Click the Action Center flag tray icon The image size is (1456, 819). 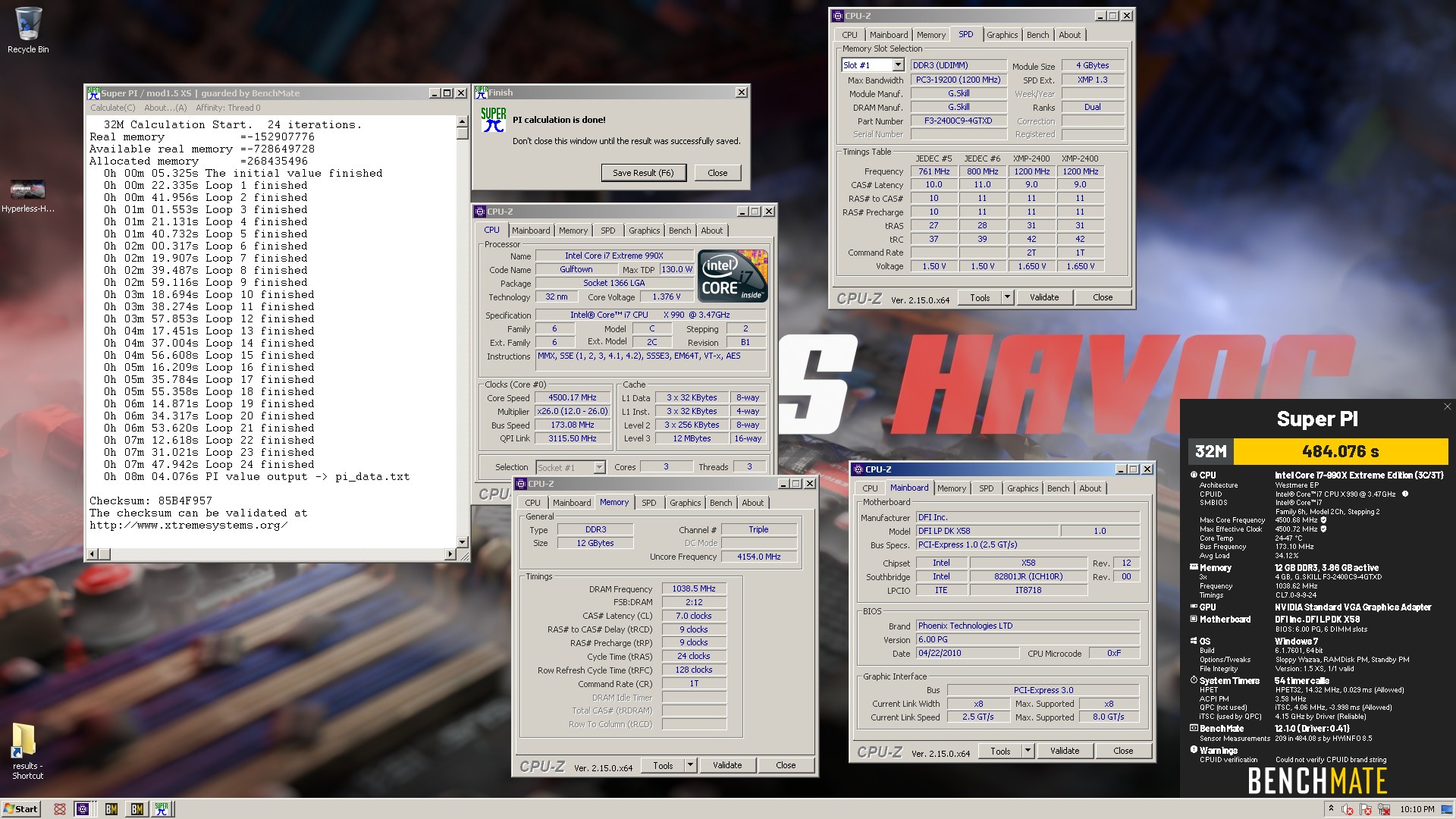click(x=1366, y=809)
